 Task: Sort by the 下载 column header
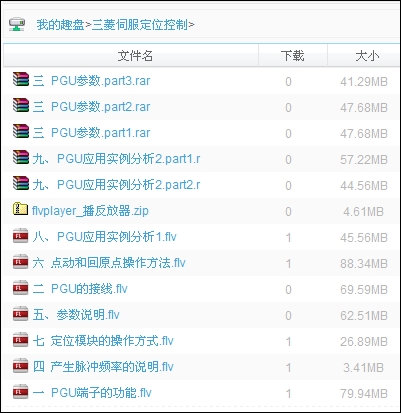293,56
